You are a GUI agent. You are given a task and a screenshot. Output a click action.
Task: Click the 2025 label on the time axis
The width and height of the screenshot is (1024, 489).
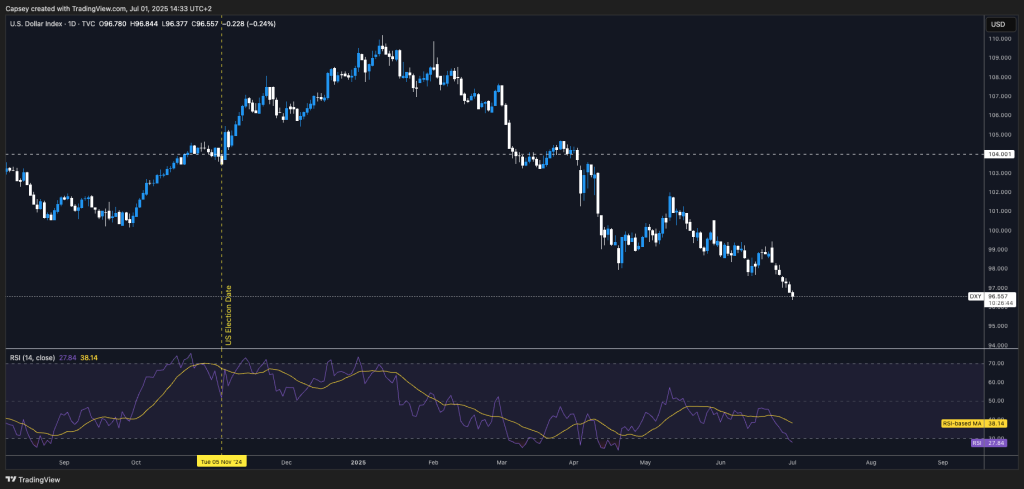(x=358, y=463)
